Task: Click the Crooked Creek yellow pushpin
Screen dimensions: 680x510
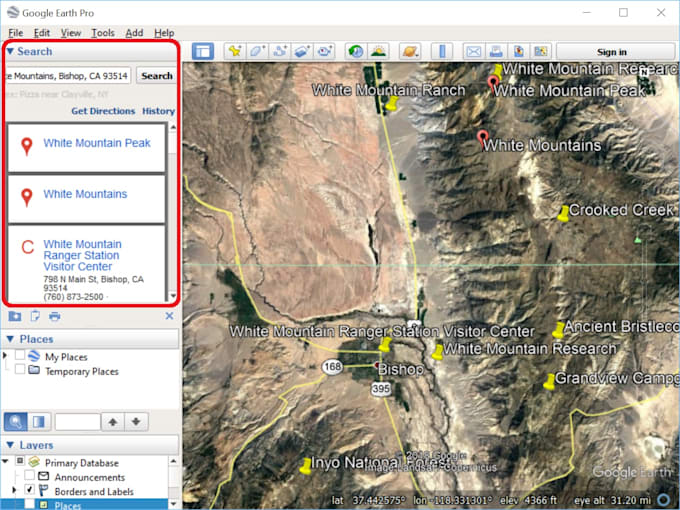Action: click(x=563, y=214)
